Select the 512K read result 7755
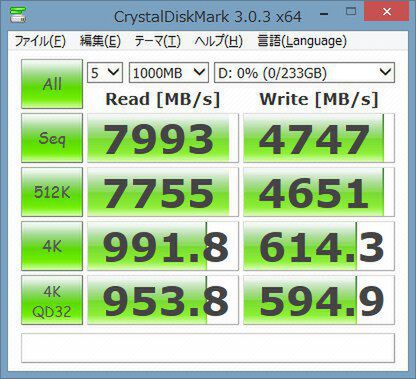Viewport: 416px width, 379px height. pos(163,192)
